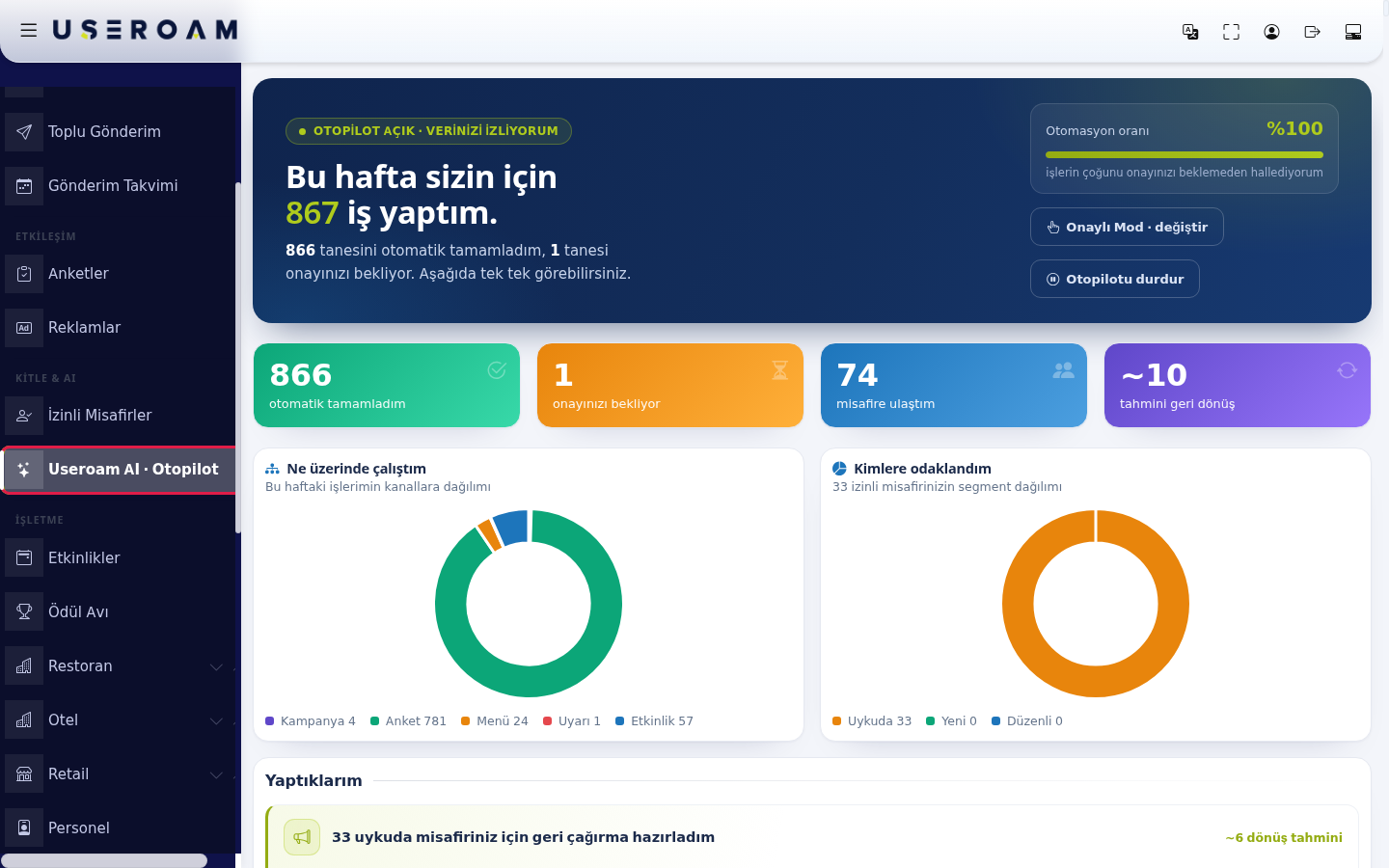The width and height of the screenshot is (1389, 868).
Task: Click the Useroam AI sparkle icon
Action: 24,470
